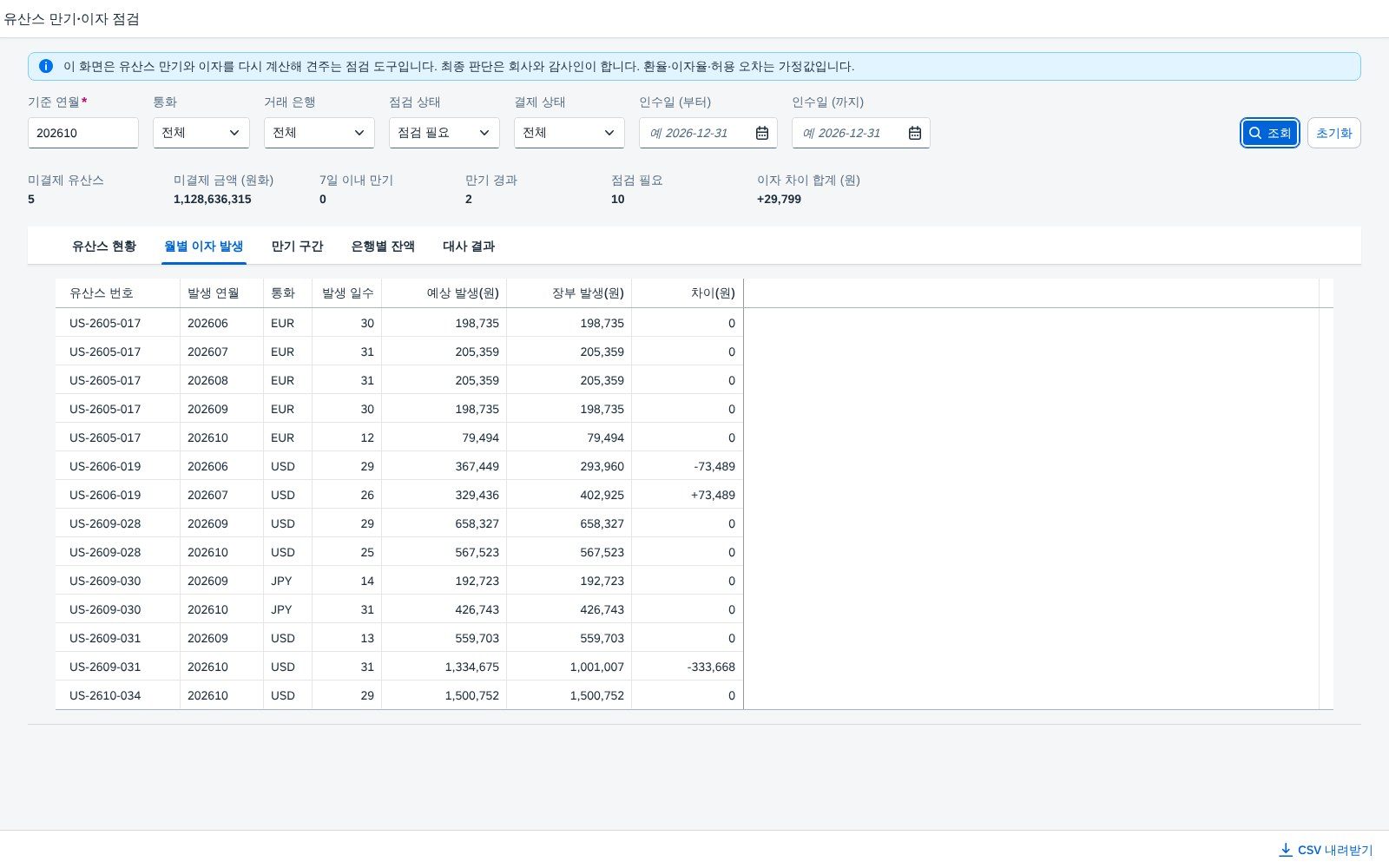Click the info icon in the notice banner

[x=46, y=66]
